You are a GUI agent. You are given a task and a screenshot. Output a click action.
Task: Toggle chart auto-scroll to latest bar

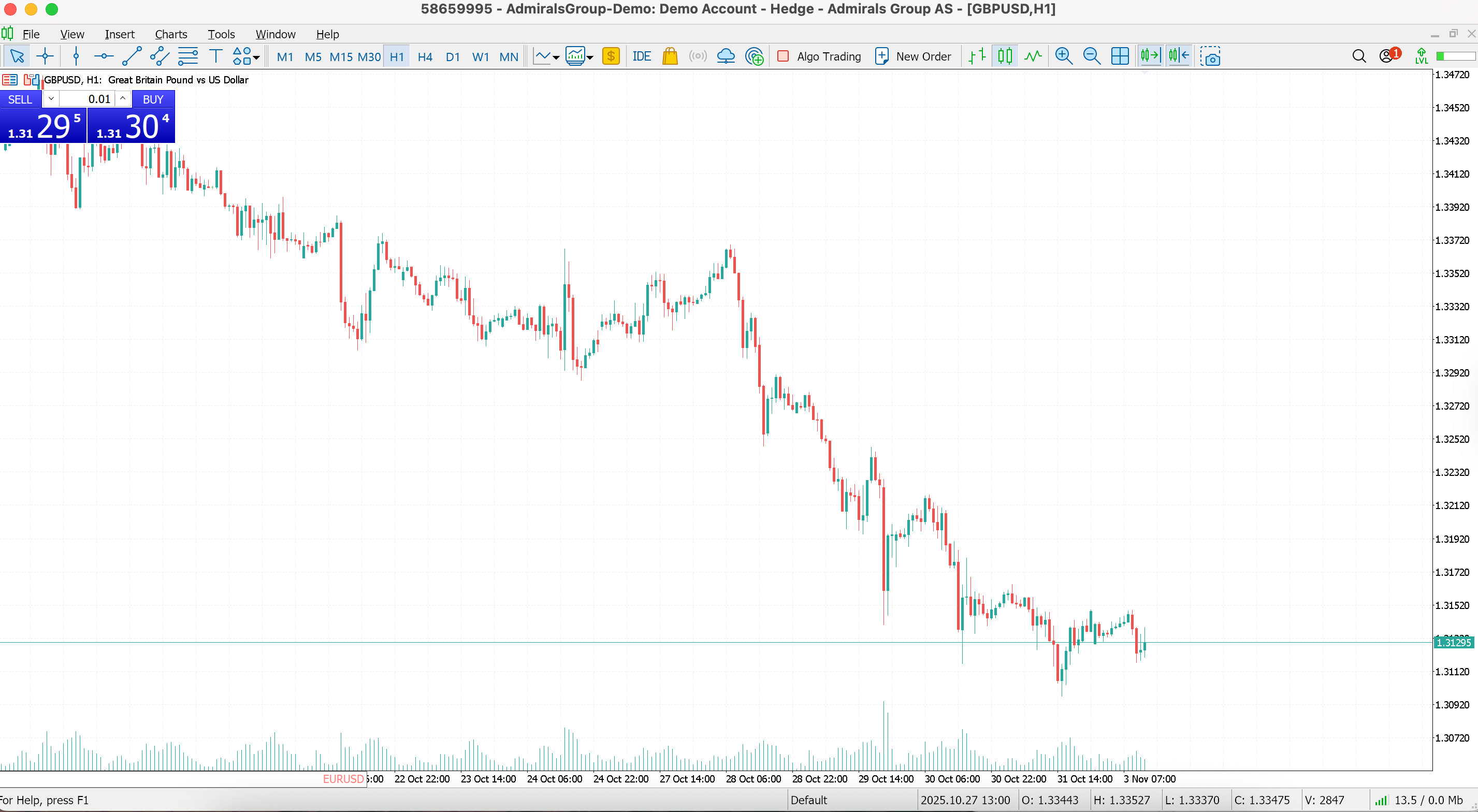(1150, 56)
